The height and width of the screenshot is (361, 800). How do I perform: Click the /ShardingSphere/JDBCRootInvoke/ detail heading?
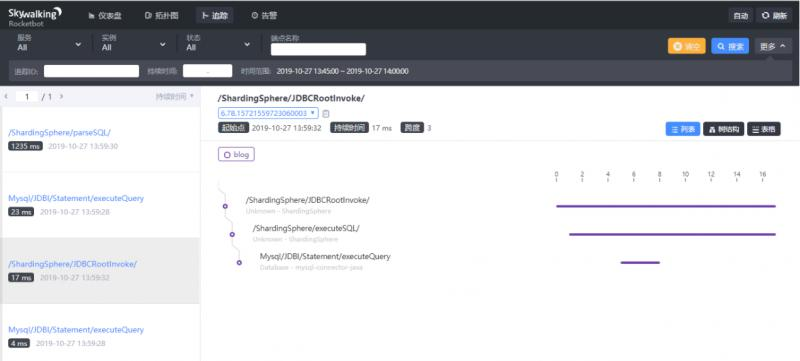pyautogui.click(x=291, y=98)
